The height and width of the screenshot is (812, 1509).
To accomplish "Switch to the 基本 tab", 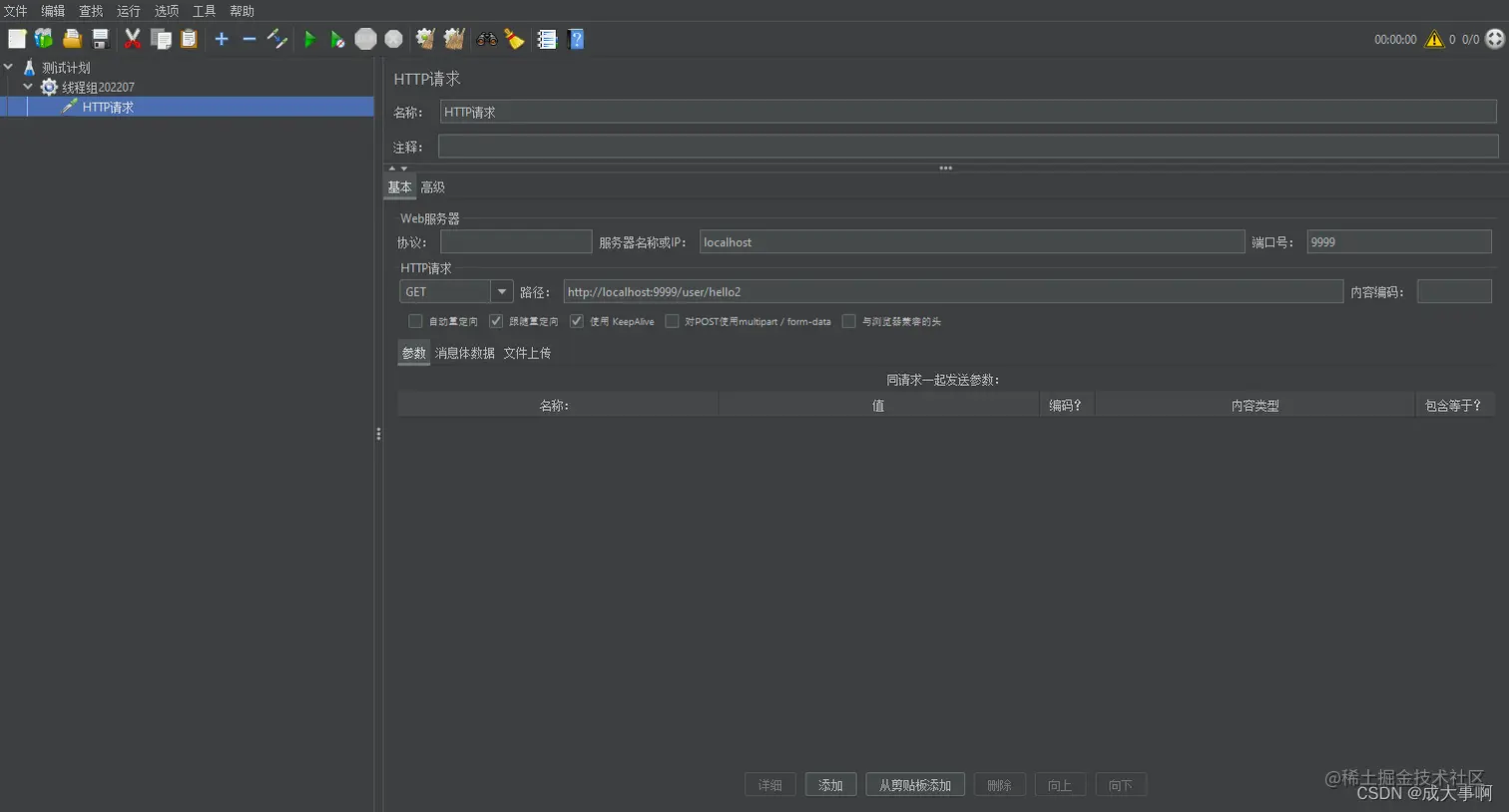I will pyautogui.click(x=400, y=188).
